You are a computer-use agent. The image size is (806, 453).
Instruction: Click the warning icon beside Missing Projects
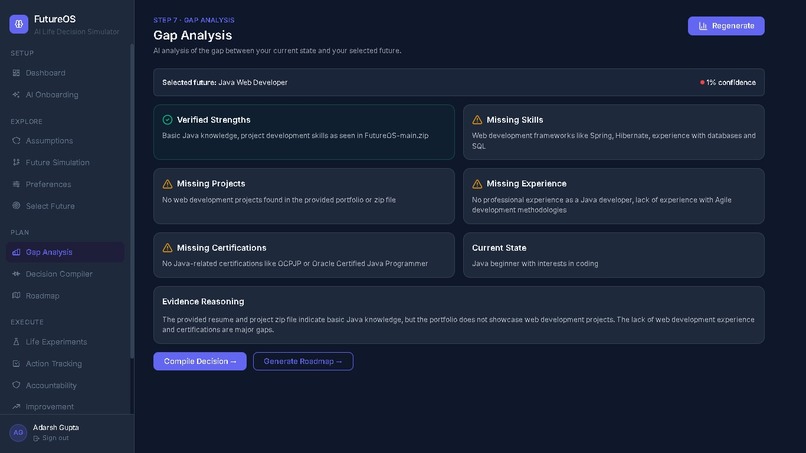coord(168,184)
